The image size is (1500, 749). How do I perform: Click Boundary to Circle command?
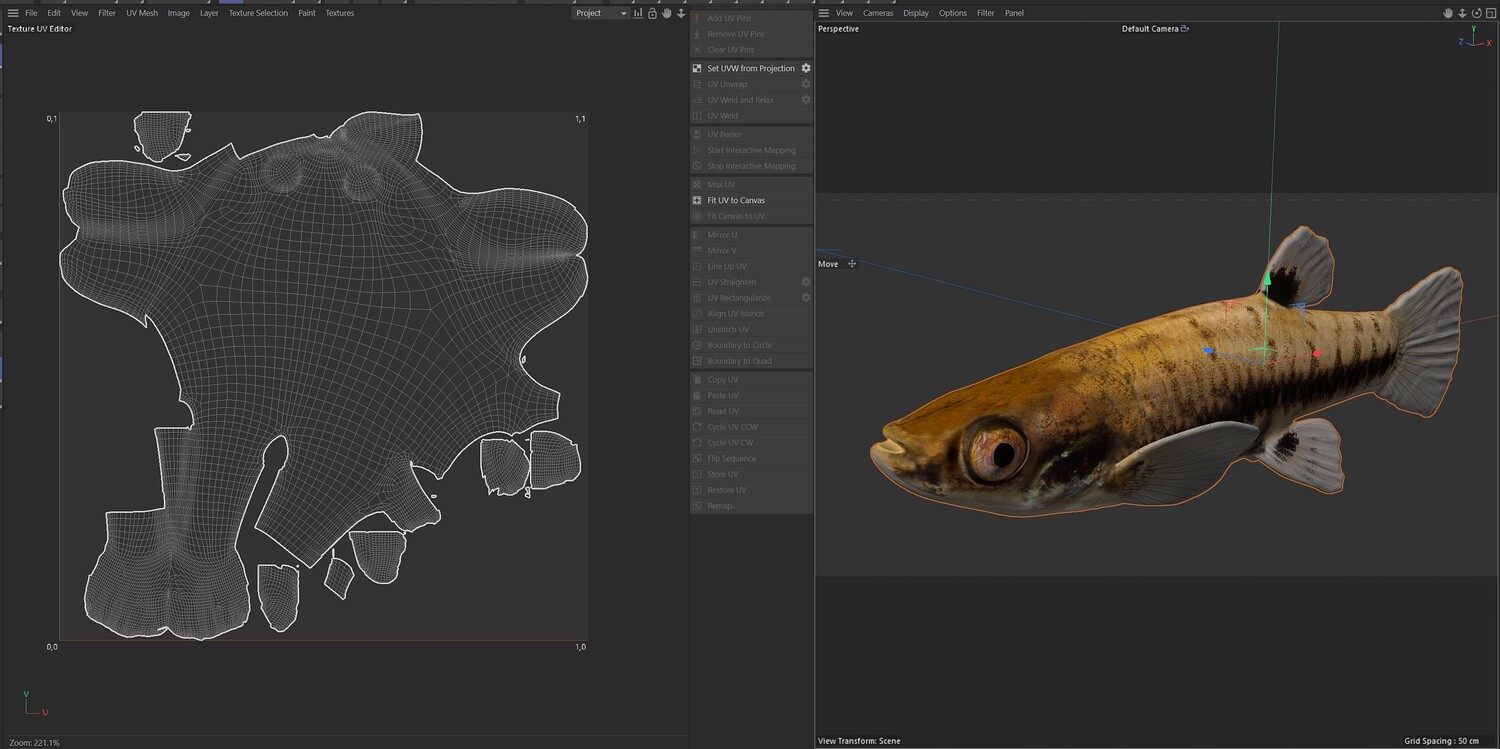click(x=751, y=345)
